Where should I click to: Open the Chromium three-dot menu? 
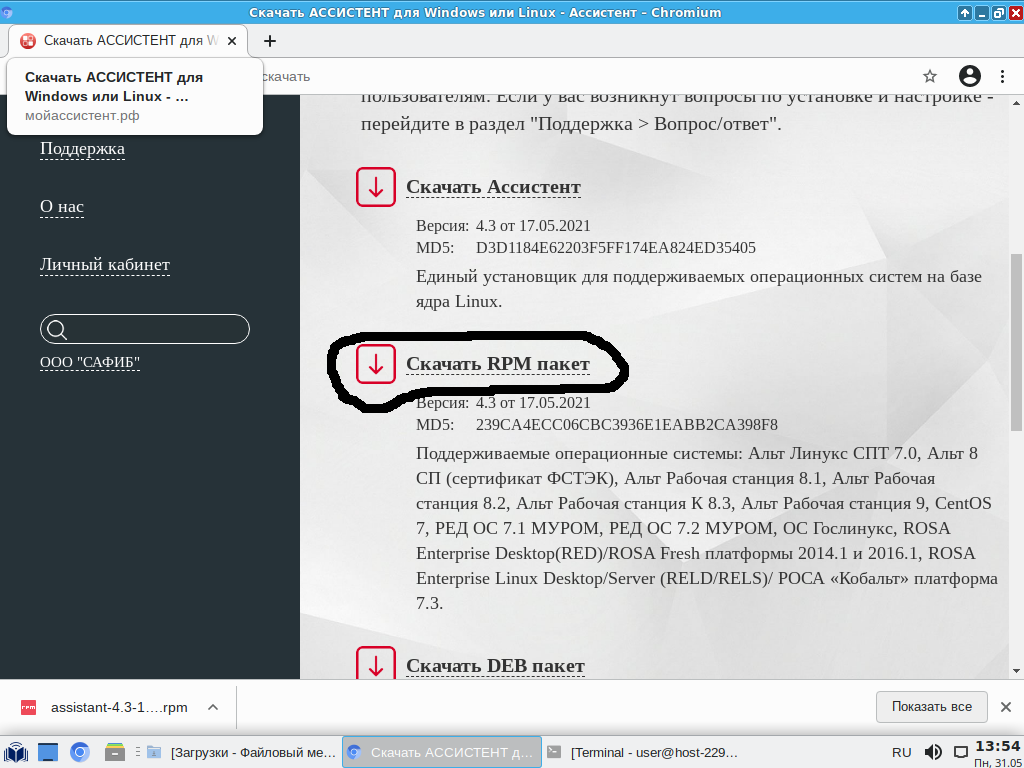1002,76
